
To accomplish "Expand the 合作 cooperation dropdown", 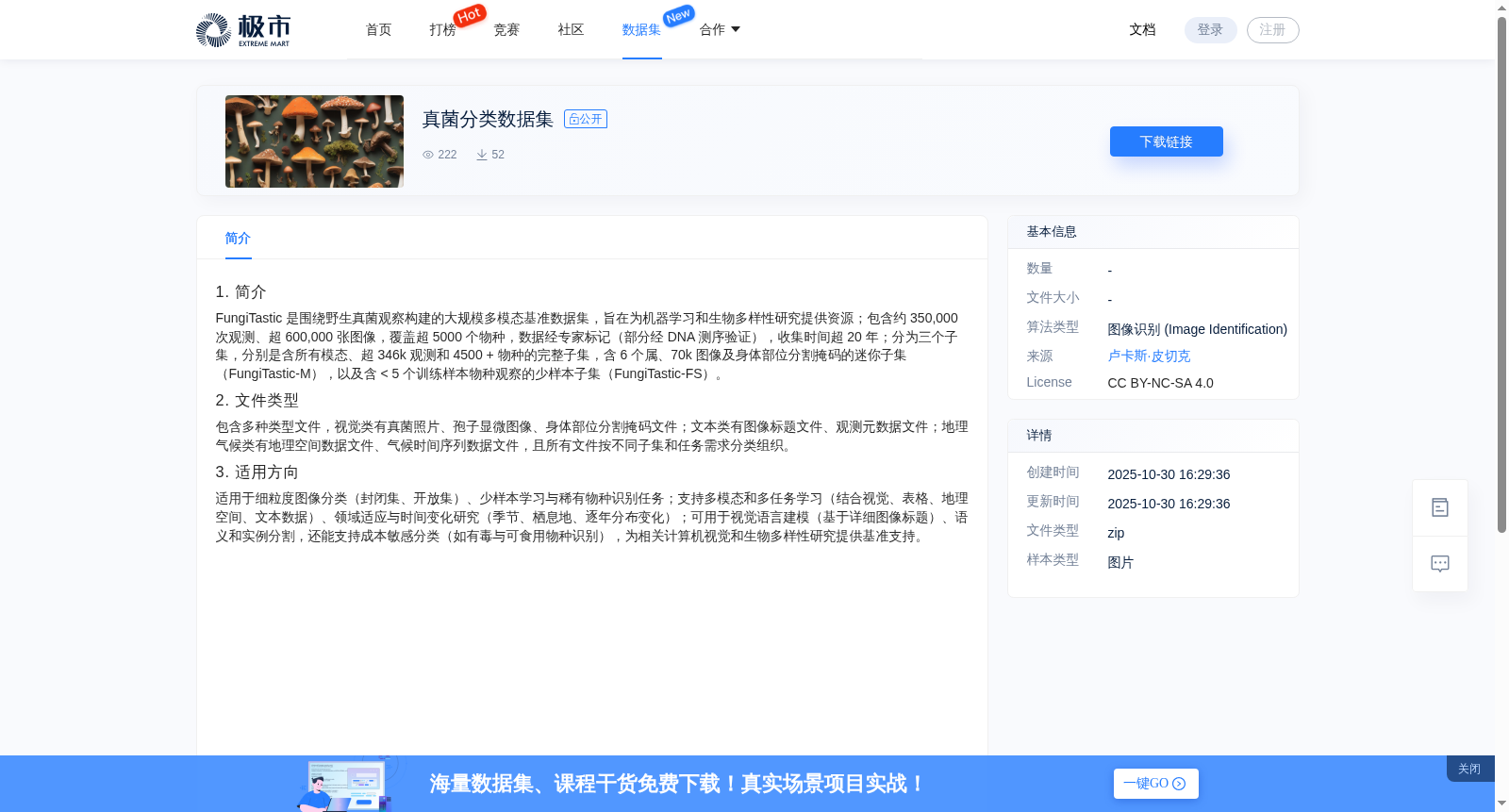I will (x=720, y=29).
